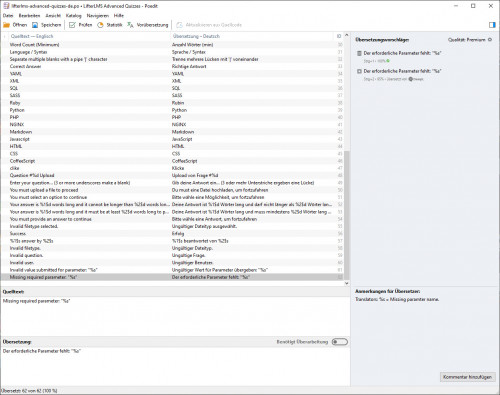Click the list's vertical scrollbar thumb
The image size is (500, 395).
click(x=347, y=215)
